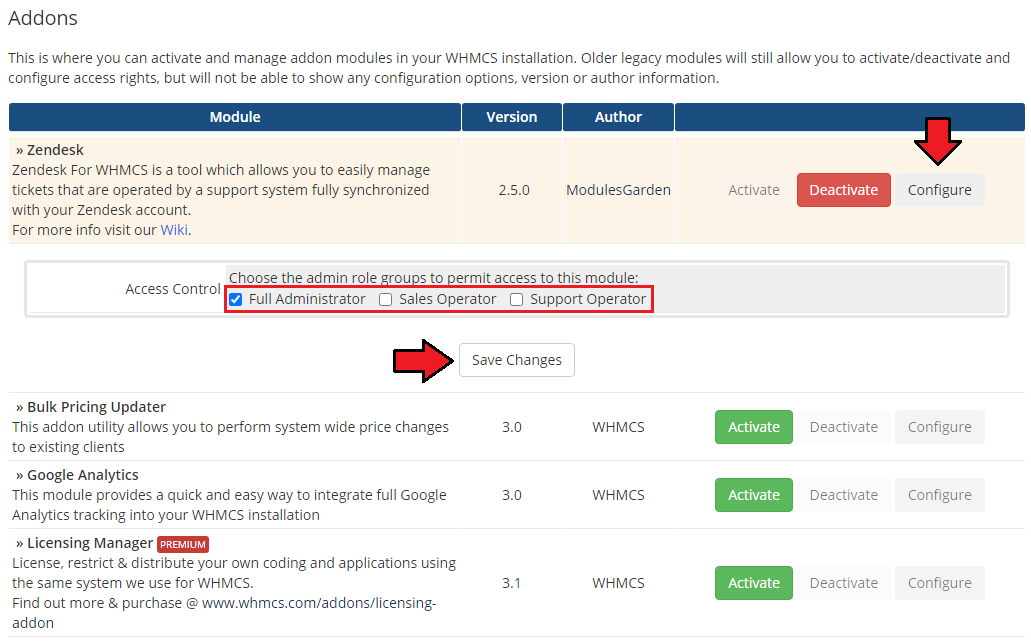Click the Module column header
This screenshot has height=641, width=1031.
(235, 117)
